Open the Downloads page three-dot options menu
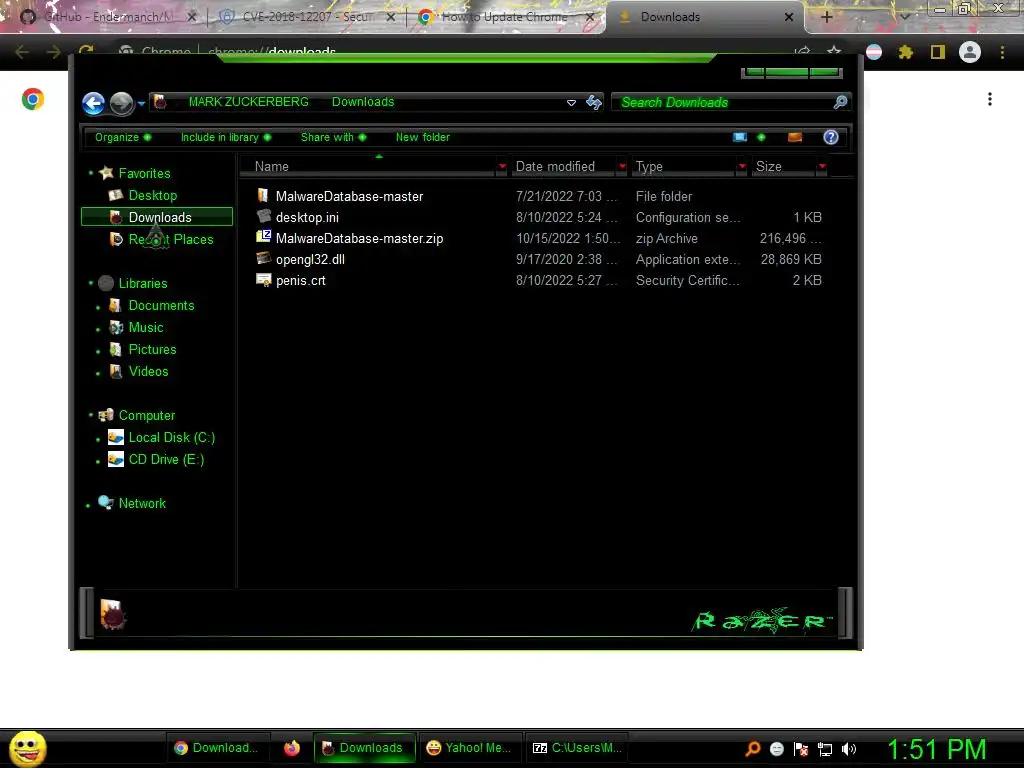The image size is (1024, 768). tap(990, 99)
